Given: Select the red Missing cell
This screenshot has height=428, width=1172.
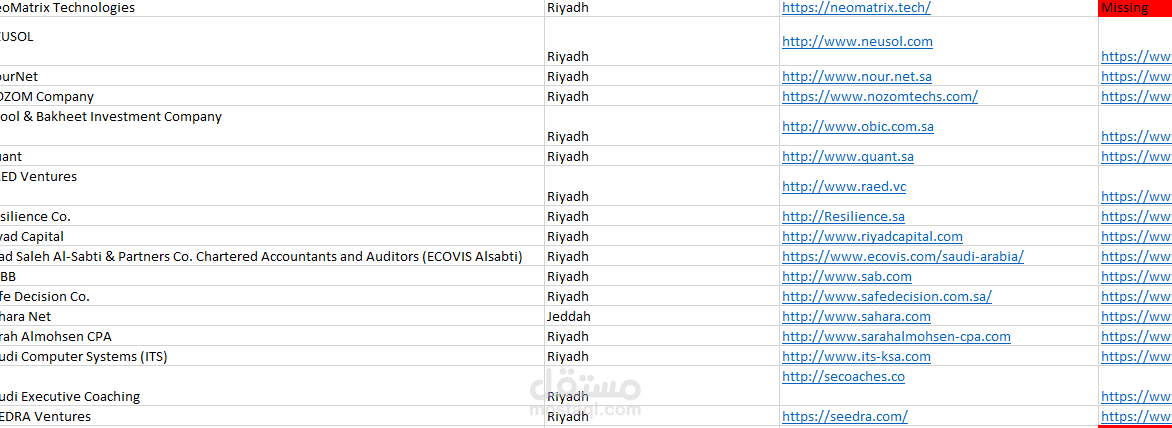Looking at the screenshot, I should [x=1135, y=7].
